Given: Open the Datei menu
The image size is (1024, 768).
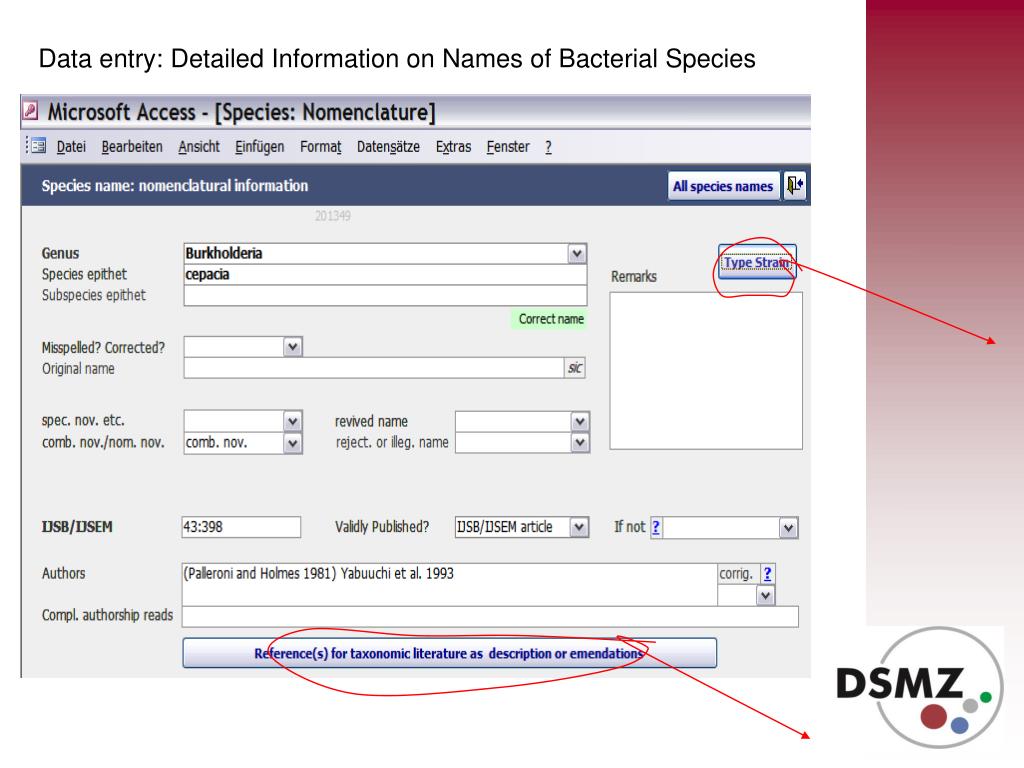Looking at the screenshot, I should coord(71,146).
